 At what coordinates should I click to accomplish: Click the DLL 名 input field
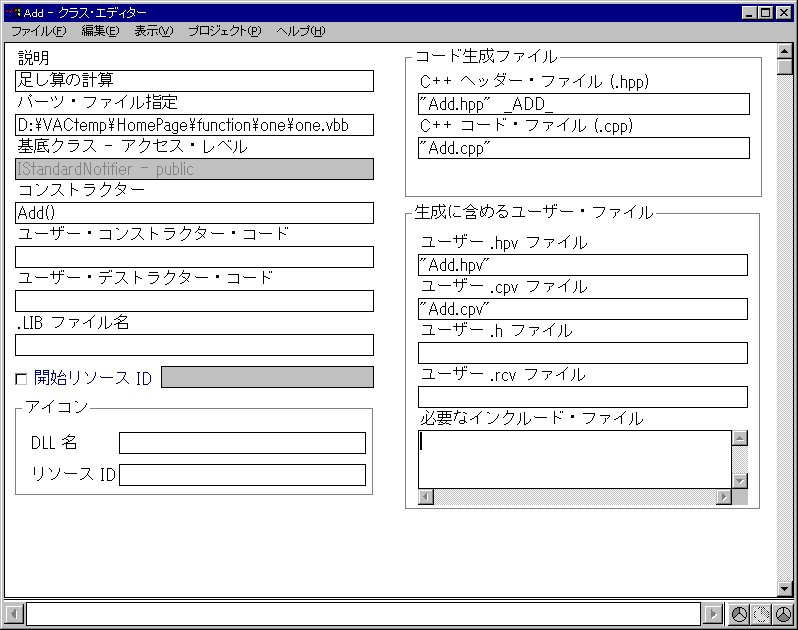[x=243, y=443]
